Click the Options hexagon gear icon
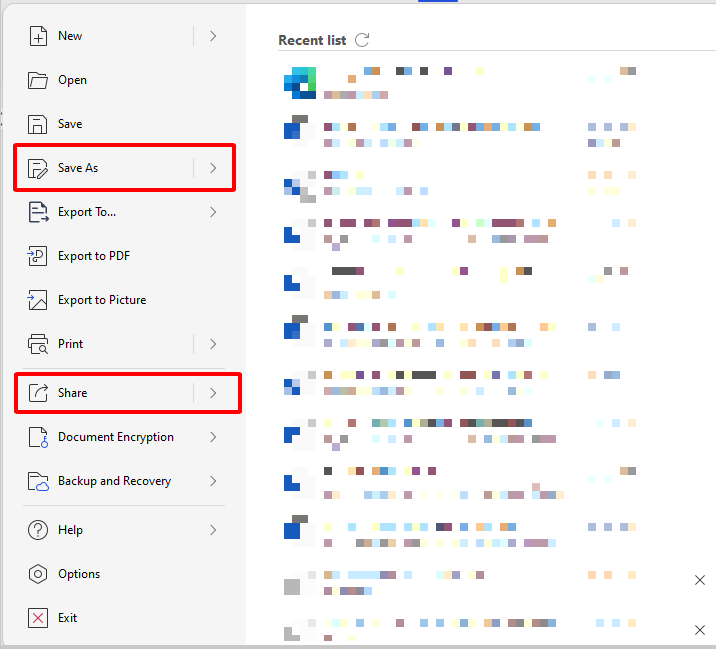Image resolution: width=716 pixels, height=649 pixels. [x=38, y=574]
